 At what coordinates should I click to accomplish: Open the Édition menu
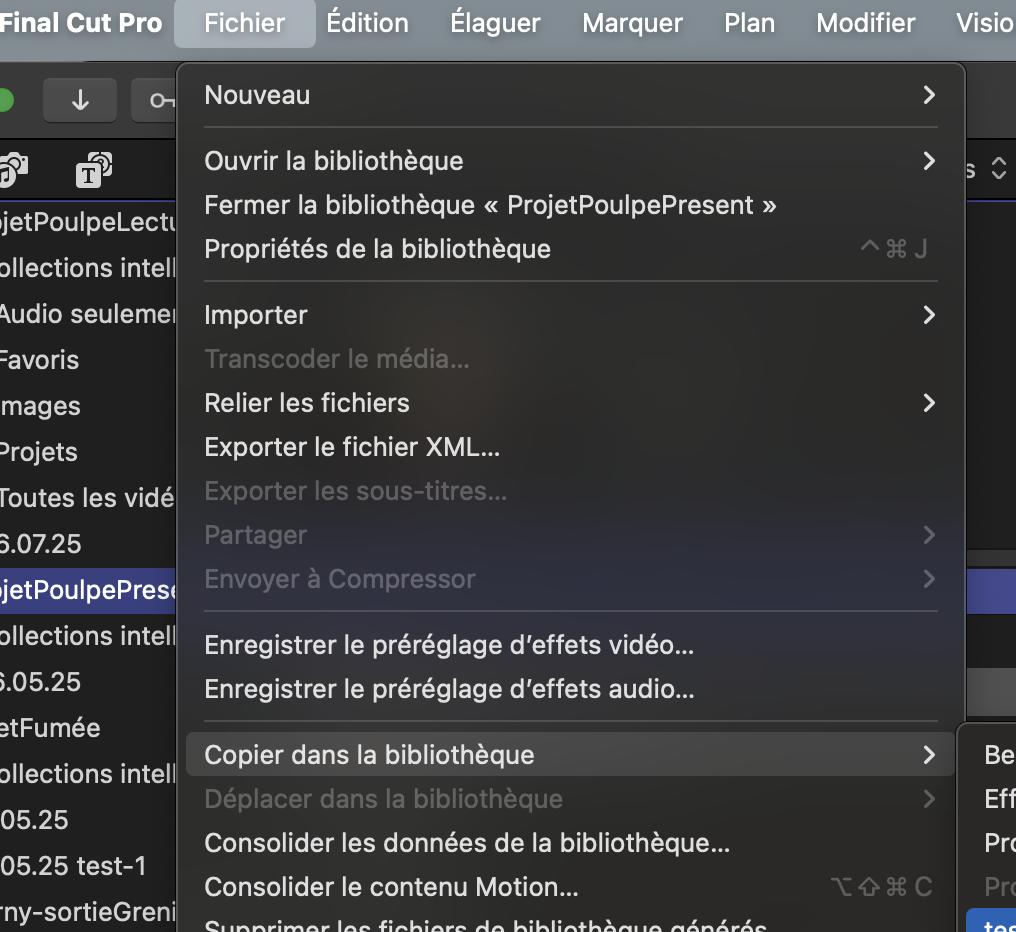(367, 23)
